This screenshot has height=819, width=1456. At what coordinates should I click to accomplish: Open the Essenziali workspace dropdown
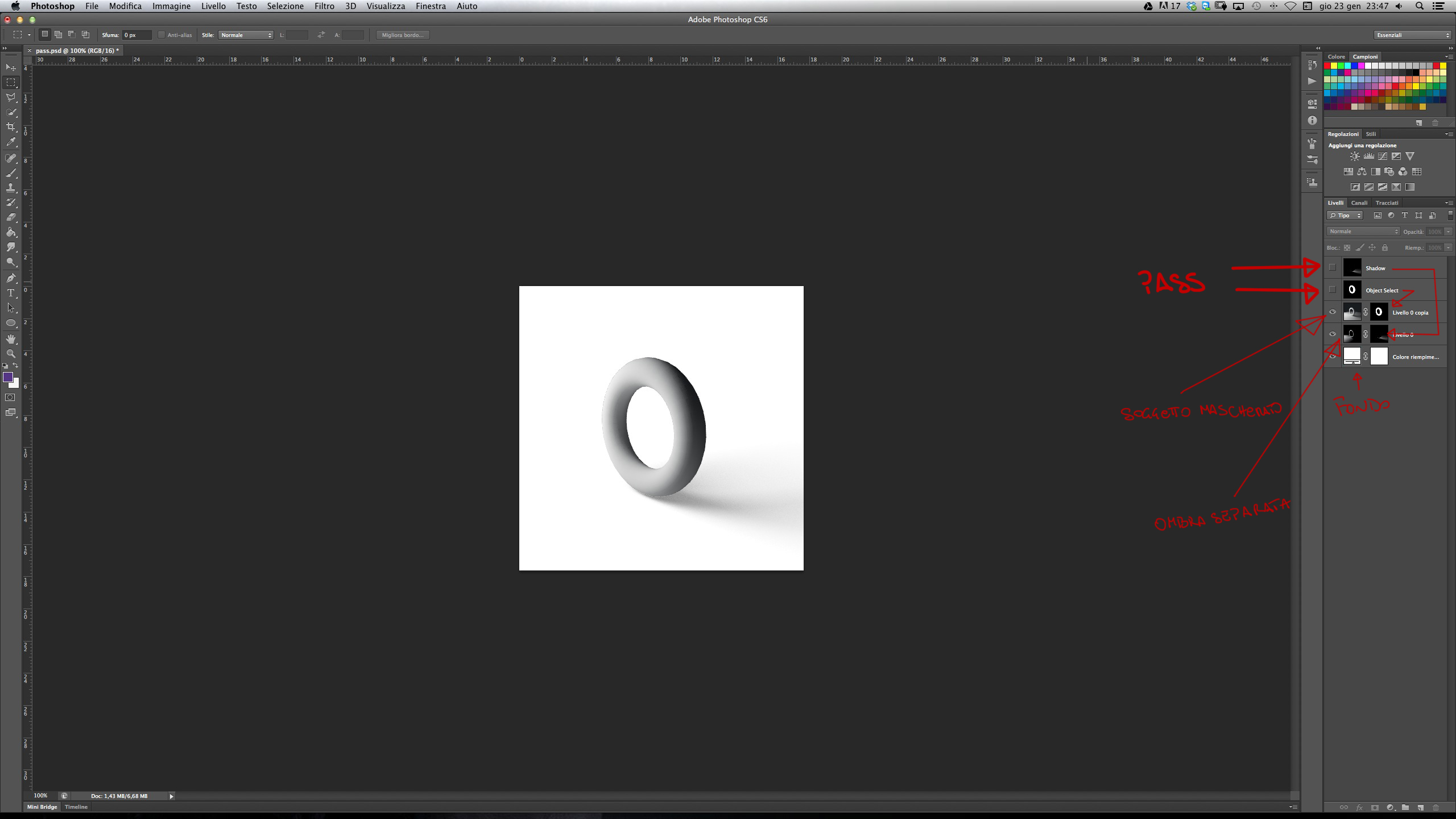point(1412,35)
